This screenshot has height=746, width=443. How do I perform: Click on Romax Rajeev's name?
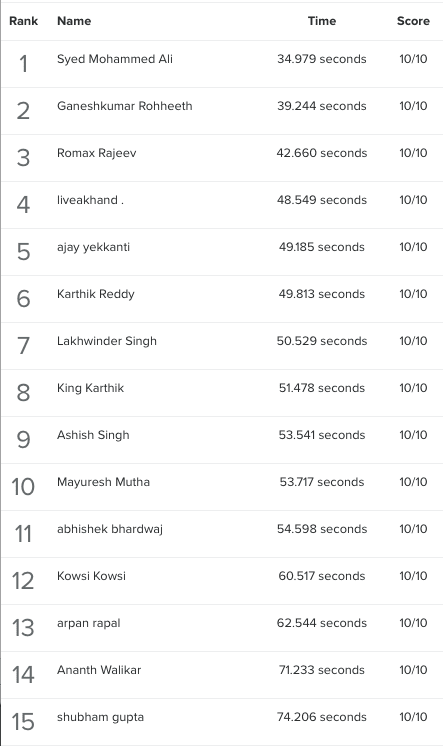[x=97, y=153]
